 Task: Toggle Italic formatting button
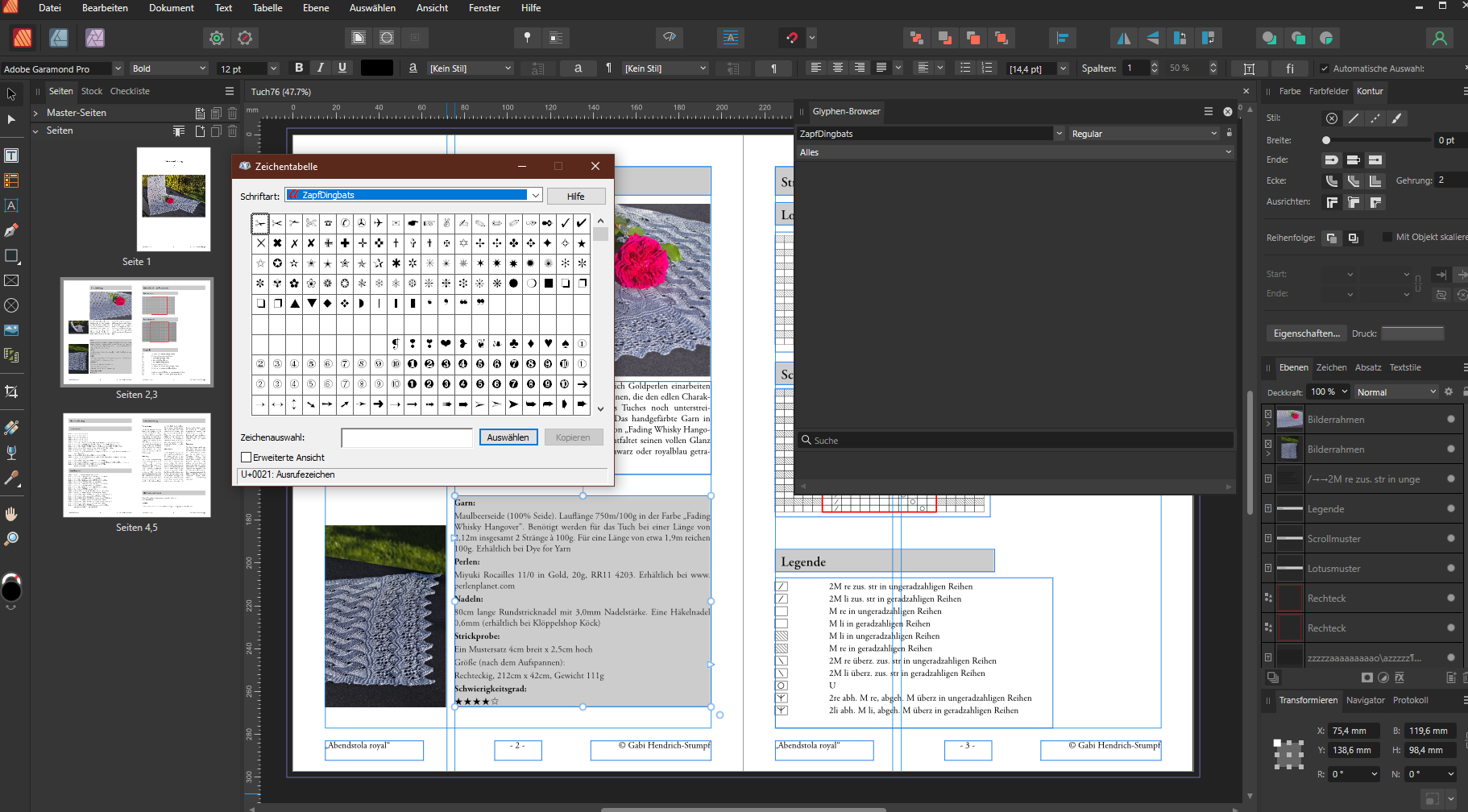(x=321, y=68)
